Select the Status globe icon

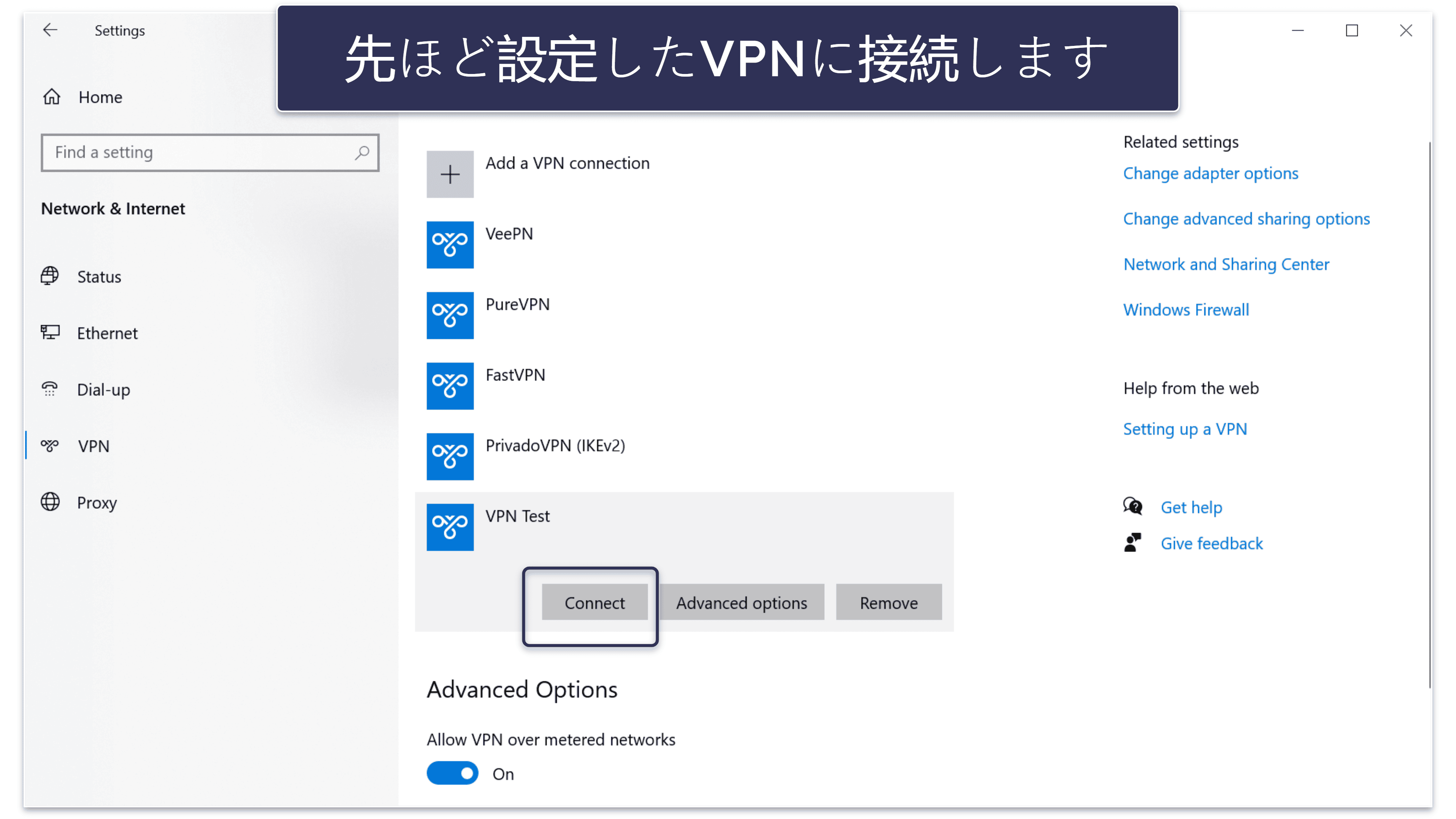(50, 276)
